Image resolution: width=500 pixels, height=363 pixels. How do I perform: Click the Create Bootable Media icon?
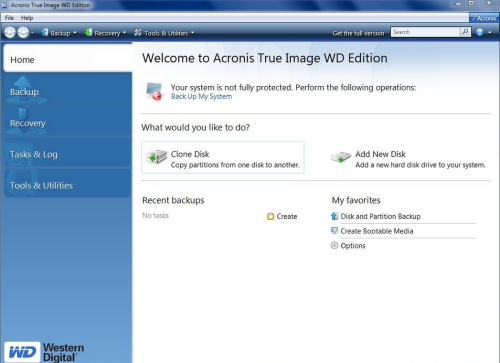point(334,230)
